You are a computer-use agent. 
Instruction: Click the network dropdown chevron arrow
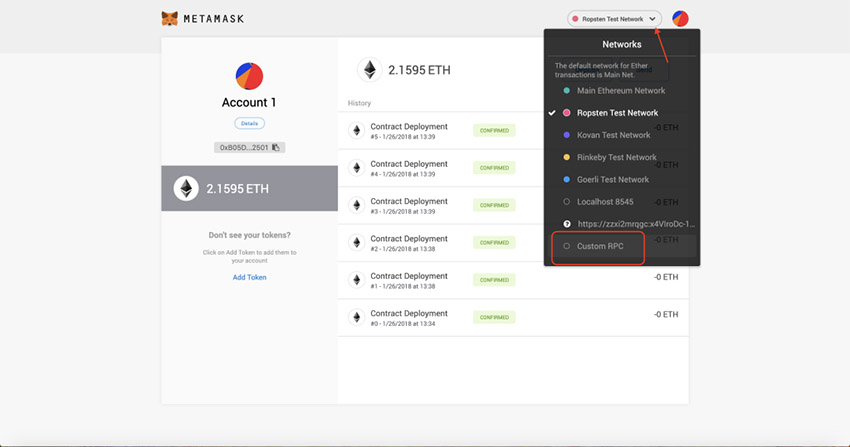(x=652, y=19)
